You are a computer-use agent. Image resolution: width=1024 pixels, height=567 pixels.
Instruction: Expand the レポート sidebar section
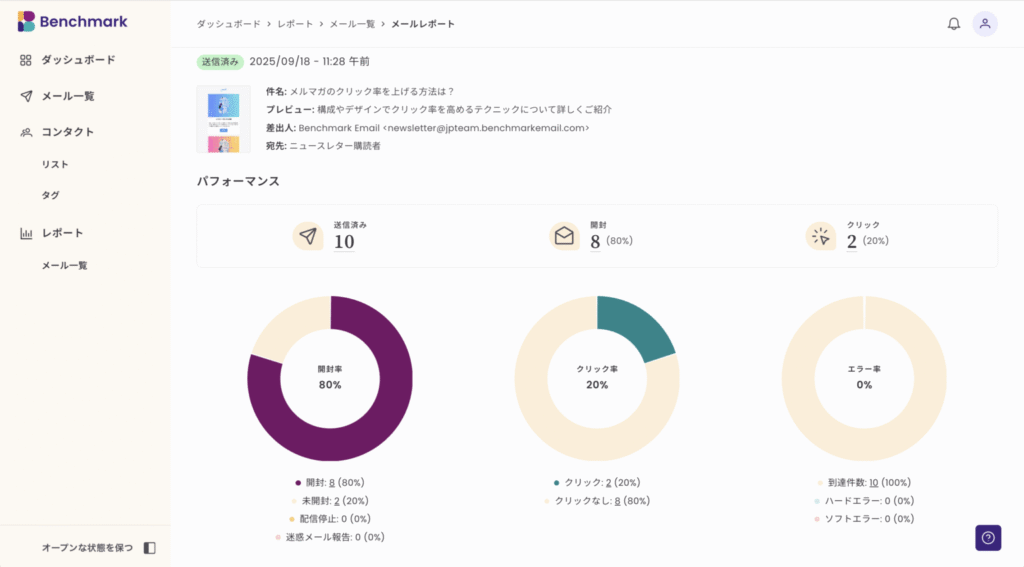tap(62, 233)
